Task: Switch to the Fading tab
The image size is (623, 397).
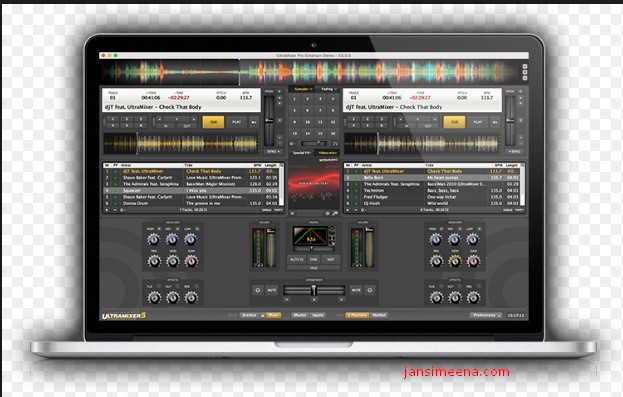Action: click(328, 89)
